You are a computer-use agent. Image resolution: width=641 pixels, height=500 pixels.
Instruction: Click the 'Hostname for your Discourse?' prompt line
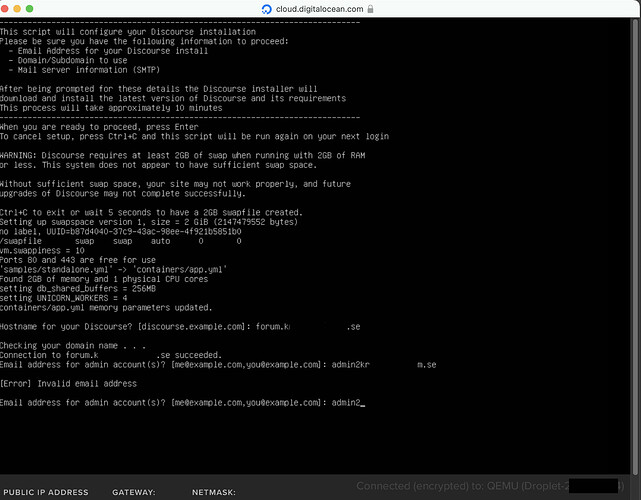[x=180, y=327]
